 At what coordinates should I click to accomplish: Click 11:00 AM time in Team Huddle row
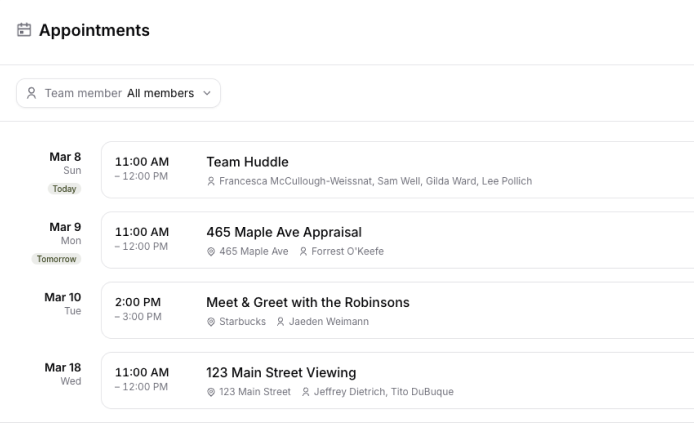coord(142,162)
